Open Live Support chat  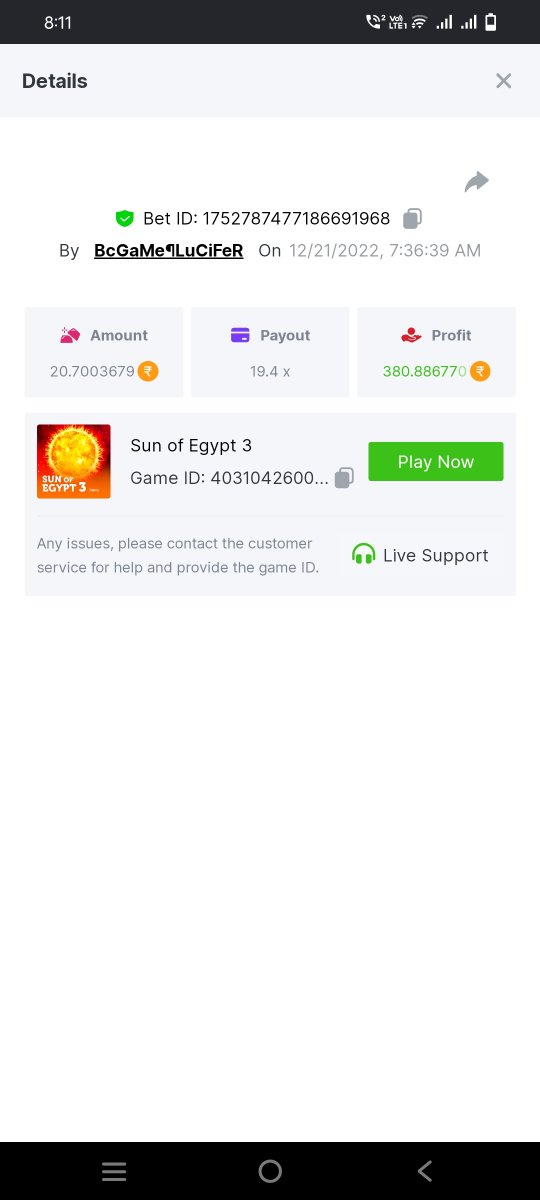(x=420, y=555)
